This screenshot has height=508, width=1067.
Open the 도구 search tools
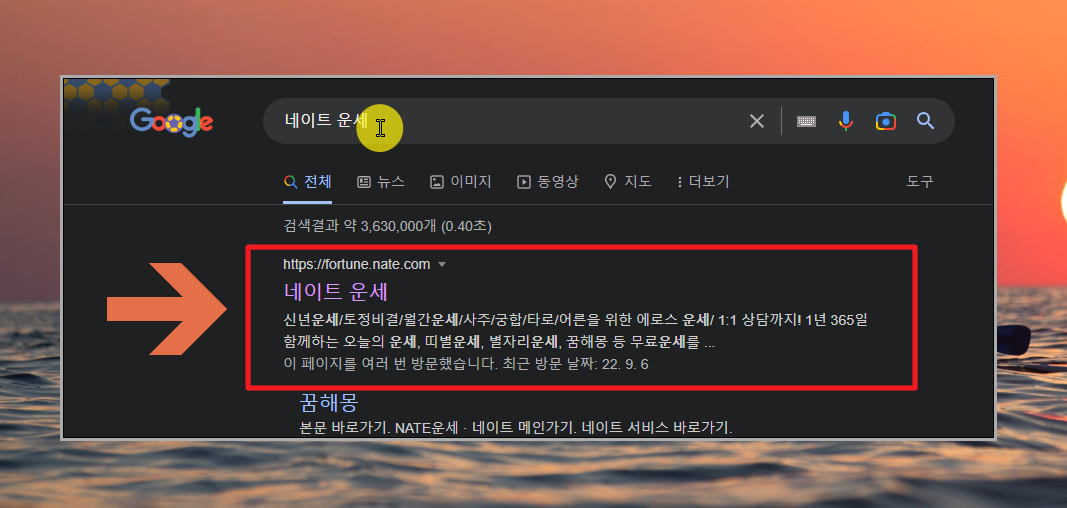pyautogui.click(x=920, y=182)
